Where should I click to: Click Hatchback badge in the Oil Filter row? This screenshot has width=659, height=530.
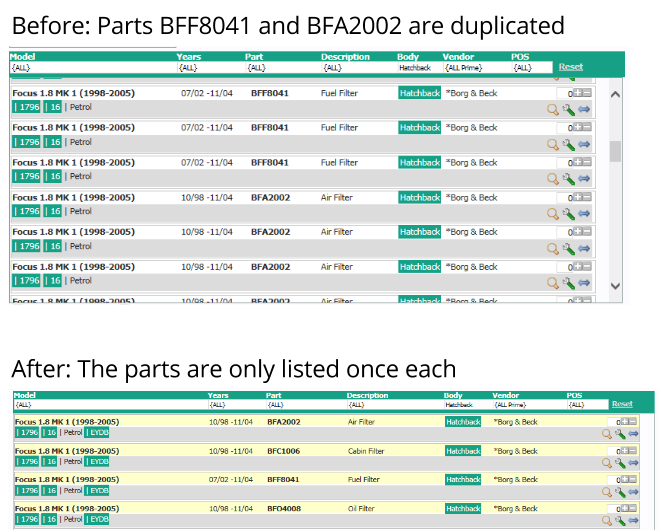[462, 507]
